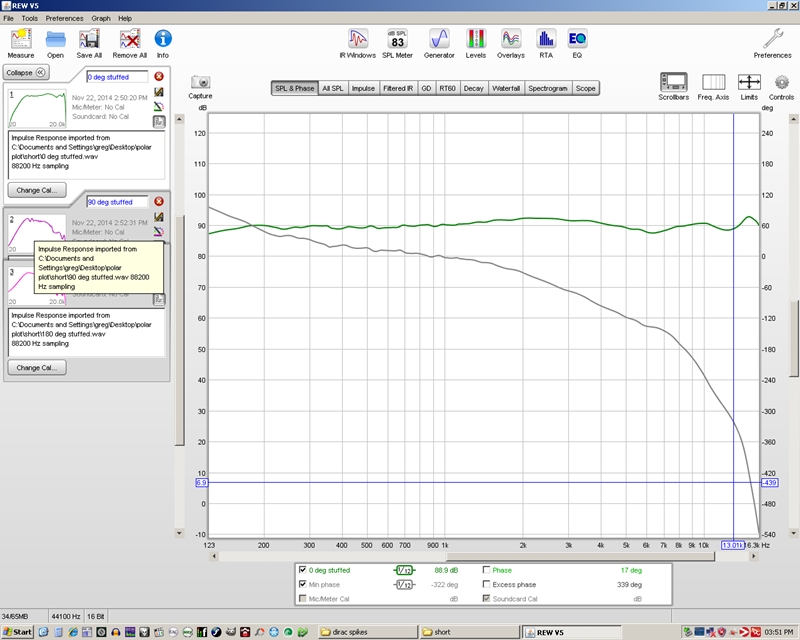800x640 pixels.
Task: Enable the Excess phase trace
Action: click(x=486, y=584)
